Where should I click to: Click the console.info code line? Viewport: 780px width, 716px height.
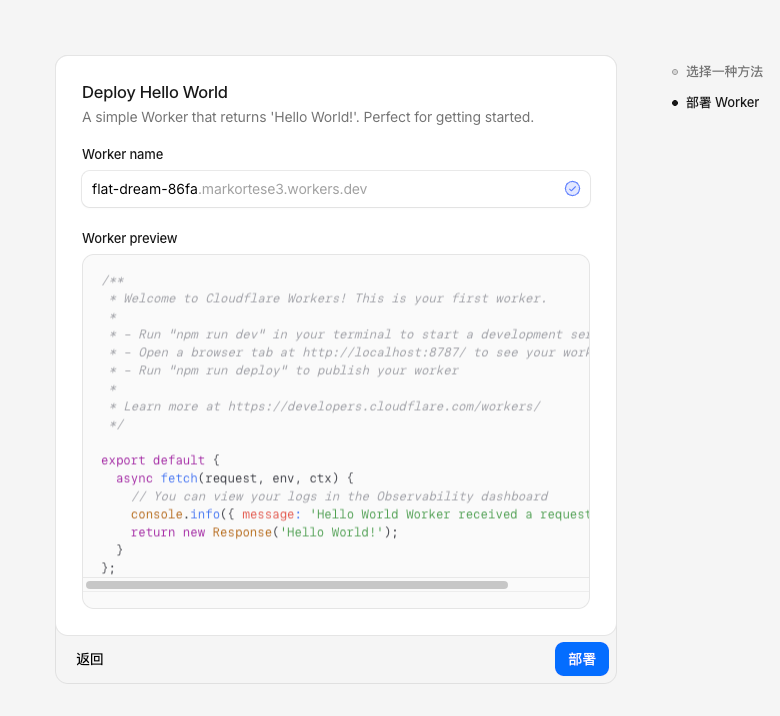pos(360,514)
